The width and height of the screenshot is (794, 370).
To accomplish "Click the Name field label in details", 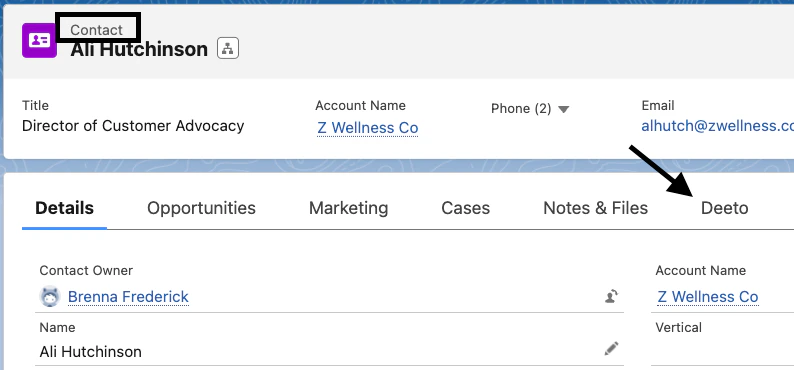I will pos(57,327).
